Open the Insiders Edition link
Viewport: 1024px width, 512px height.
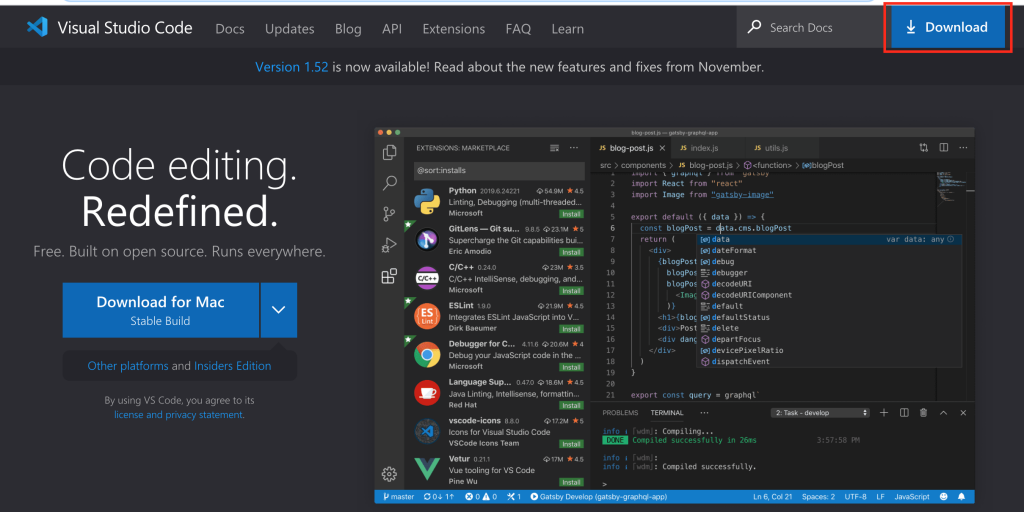click(232, 366)
